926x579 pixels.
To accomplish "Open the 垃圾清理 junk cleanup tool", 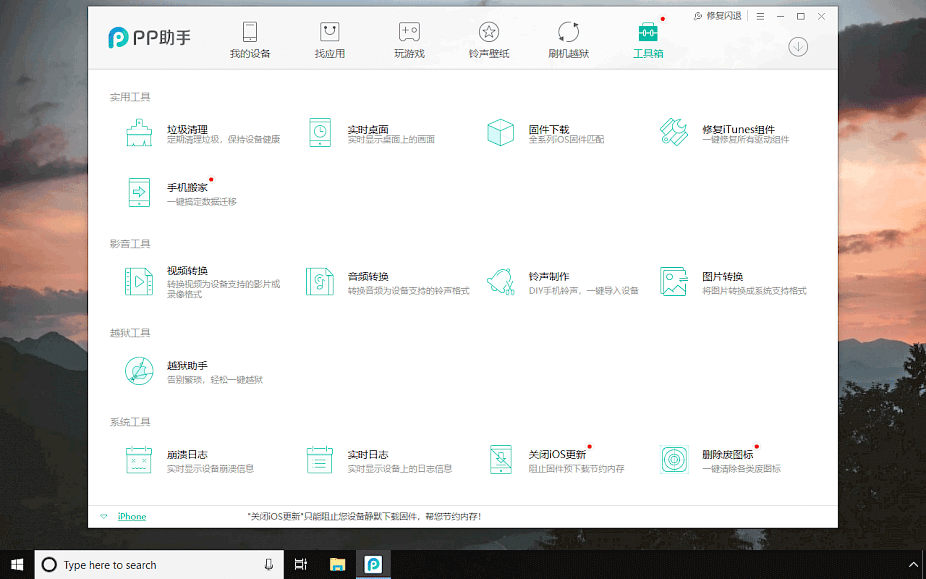I will pos(140,133).
